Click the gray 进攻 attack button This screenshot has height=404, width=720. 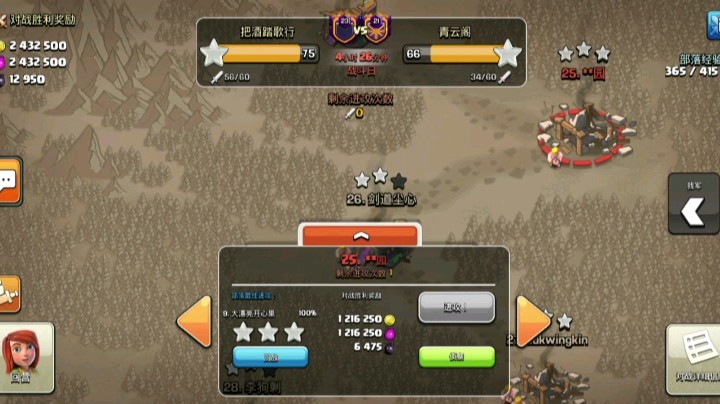456,307
